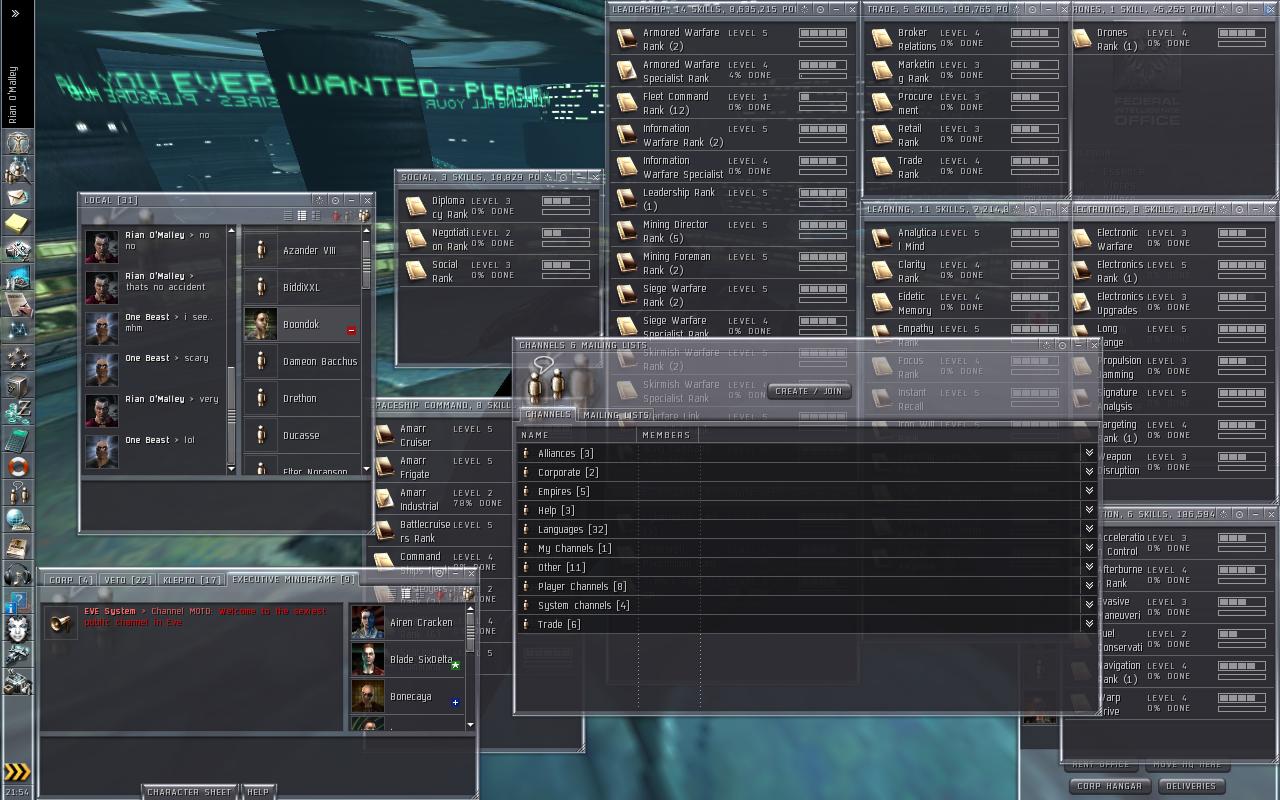Click the Local chat scrollbar up arrow
Image resolution: width=1280 pixels, height=800 pixels.
click(232, 231)
